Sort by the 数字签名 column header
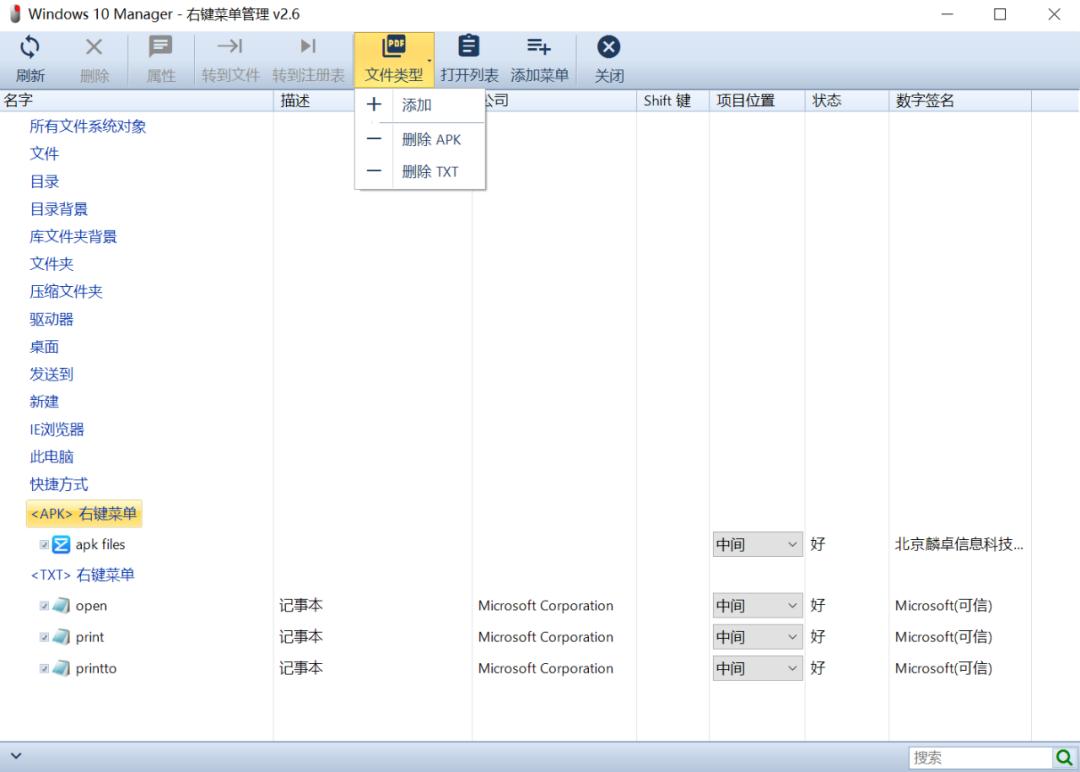The width and height of the screenshot is (1080, 772). [x=959, y=101]
